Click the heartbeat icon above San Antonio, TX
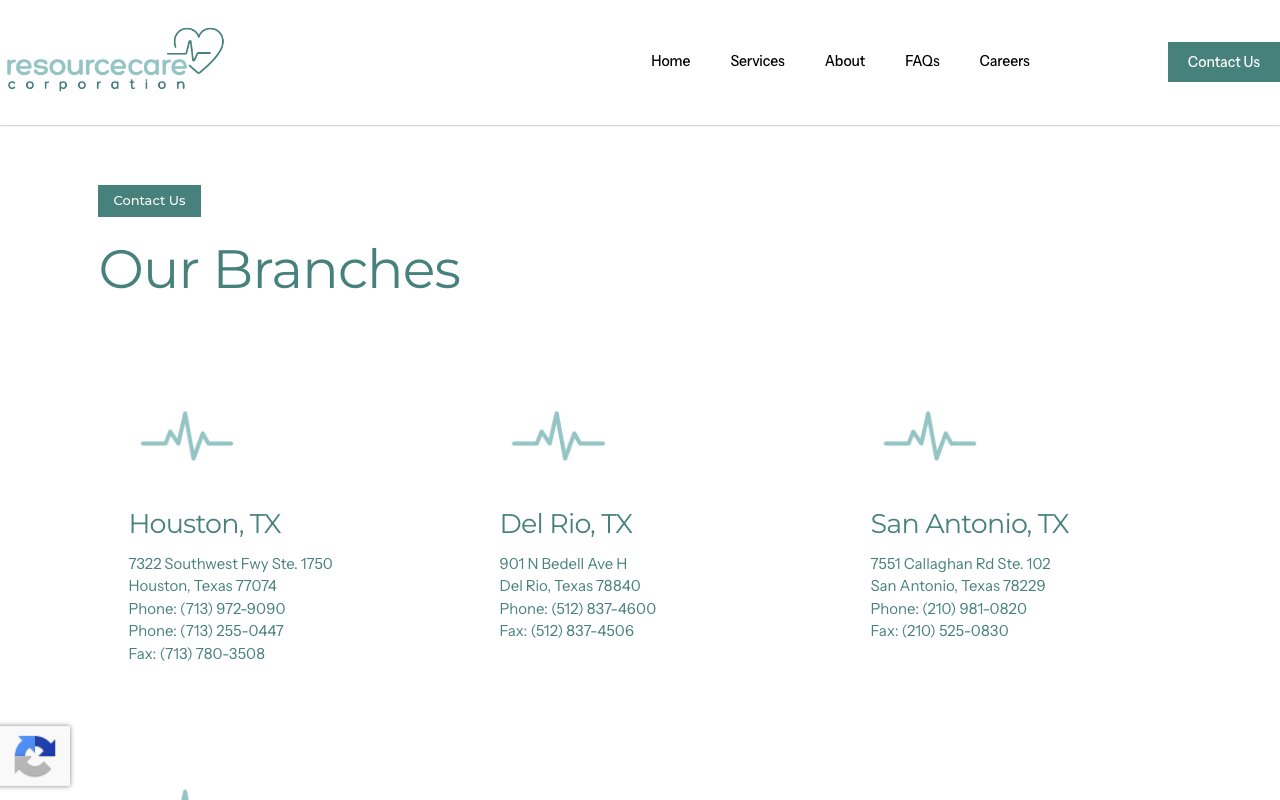The height and width of the screenshot is (800, 1280). pos(930,436)
